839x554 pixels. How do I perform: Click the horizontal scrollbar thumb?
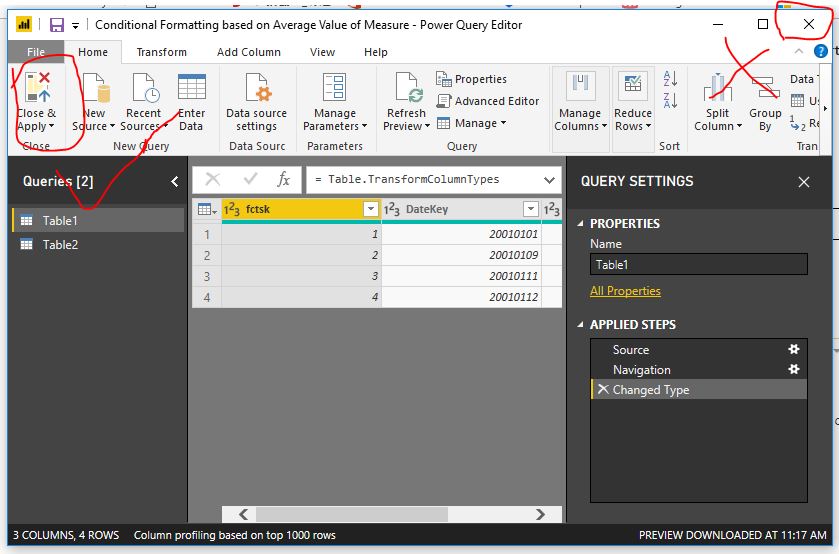(x=352, y=514)
